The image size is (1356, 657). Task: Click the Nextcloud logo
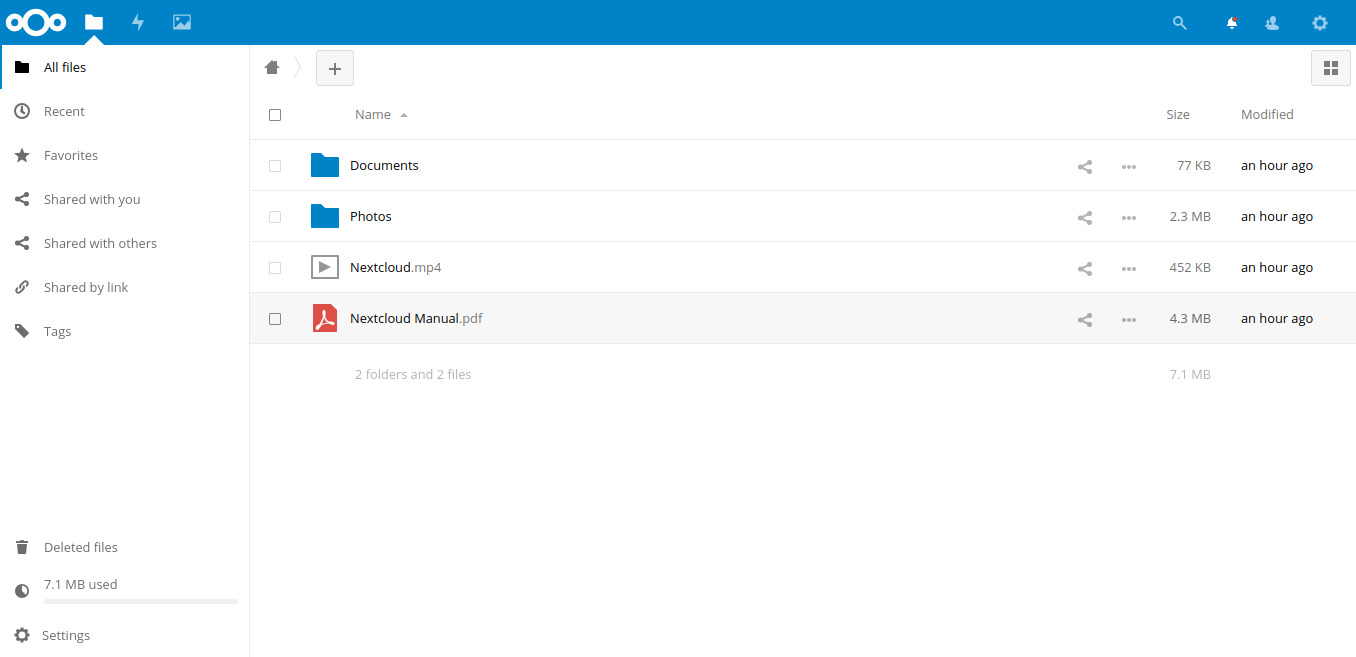(36, 22)
